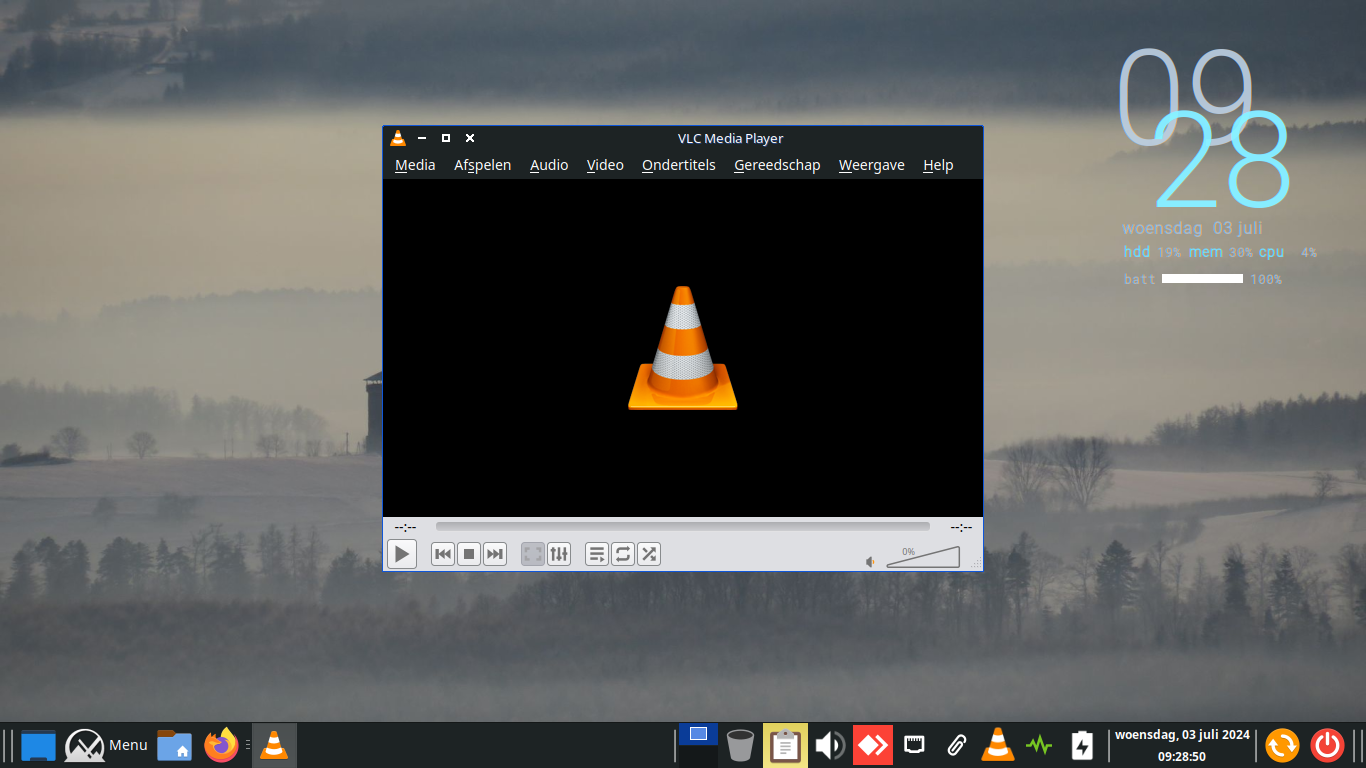The height and width of the screenshot is (768, 1366).
Task: Expand the Weergave menu
Action: (x=871, y=165)
